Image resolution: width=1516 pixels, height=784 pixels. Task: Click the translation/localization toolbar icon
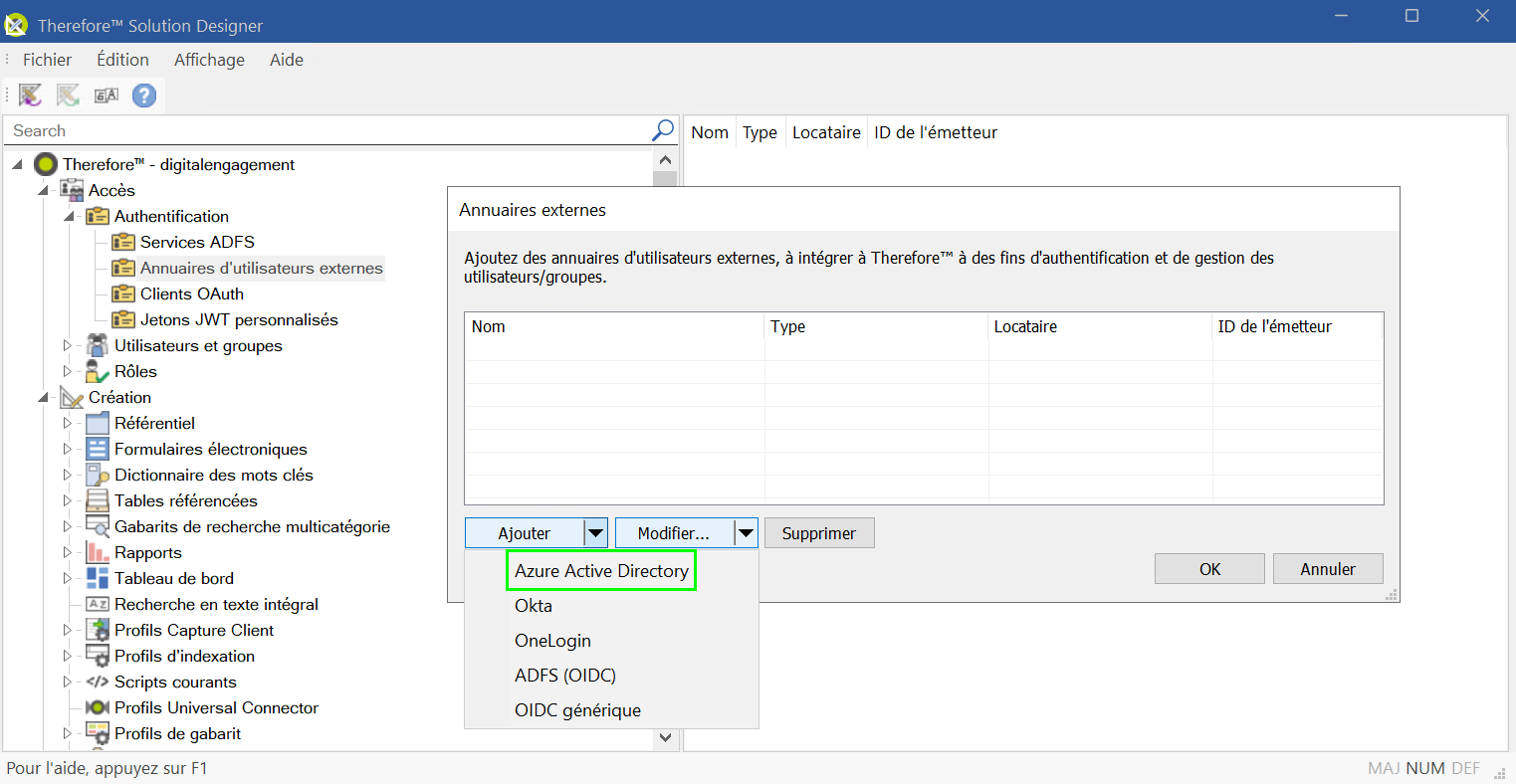(106, 95)
